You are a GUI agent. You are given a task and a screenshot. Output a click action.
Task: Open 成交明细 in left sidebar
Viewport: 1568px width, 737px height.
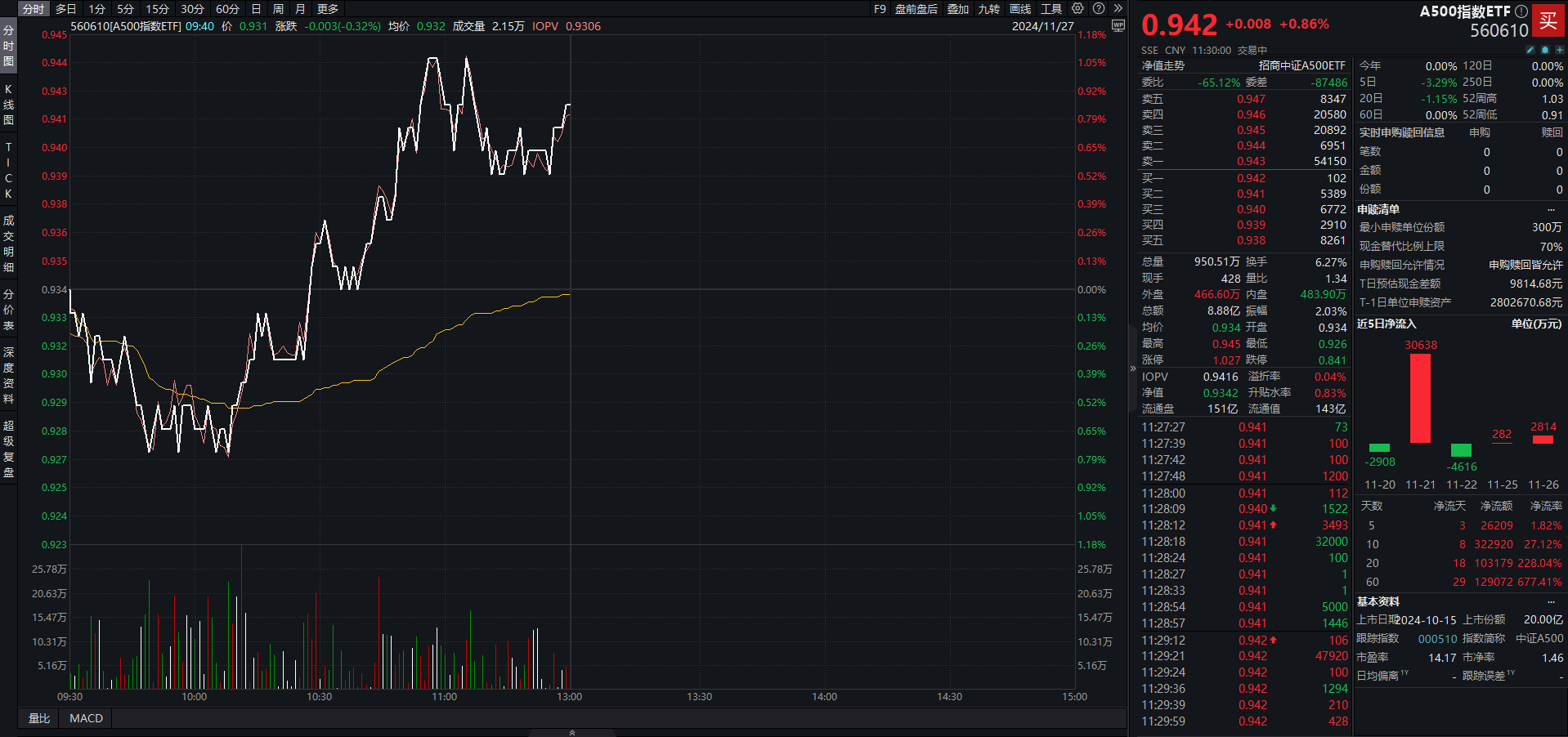click(x=8, y=243)
